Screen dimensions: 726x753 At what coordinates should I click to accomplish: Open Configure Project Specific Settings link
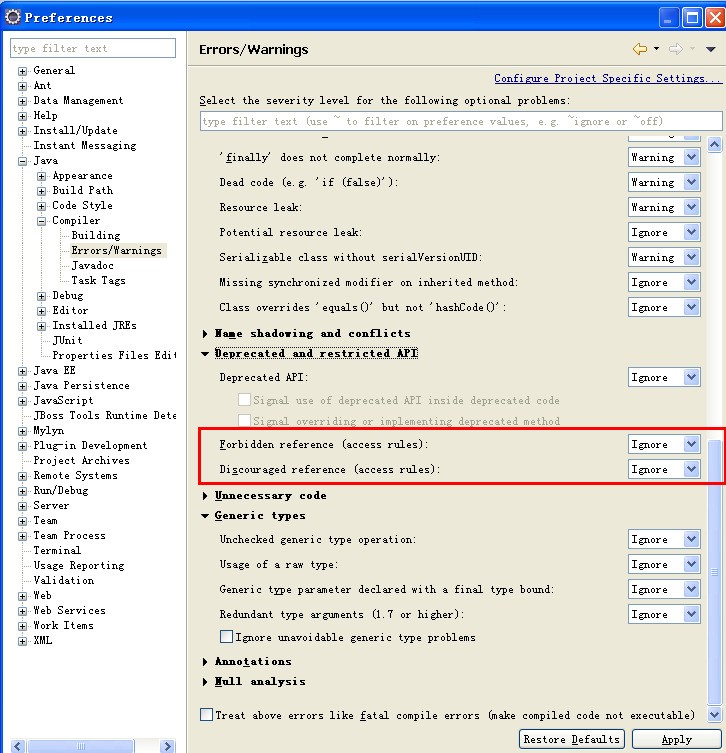[x=607, y=78]
